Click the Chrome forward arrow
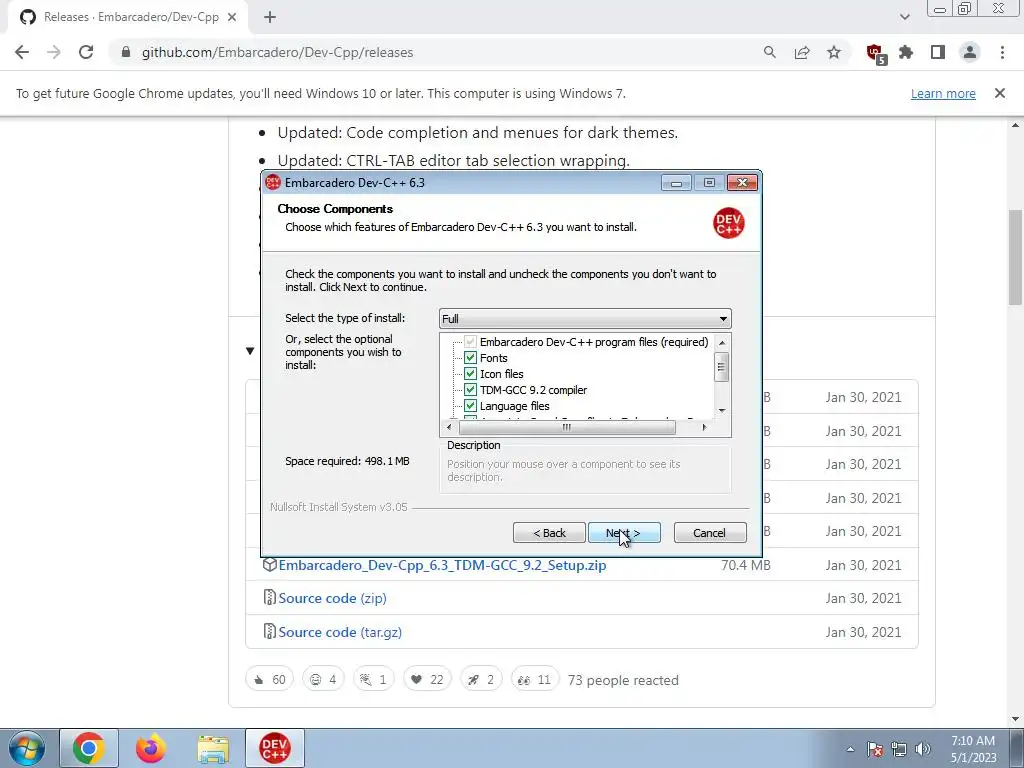The height and width of the screenshot is (768, 1024). coord(54,52)
